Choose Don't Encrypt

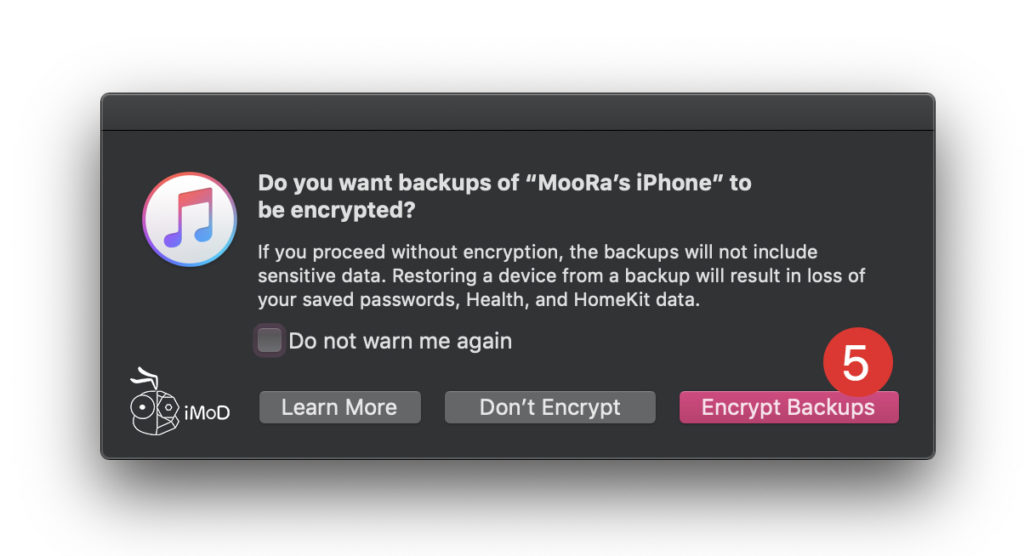550,407
